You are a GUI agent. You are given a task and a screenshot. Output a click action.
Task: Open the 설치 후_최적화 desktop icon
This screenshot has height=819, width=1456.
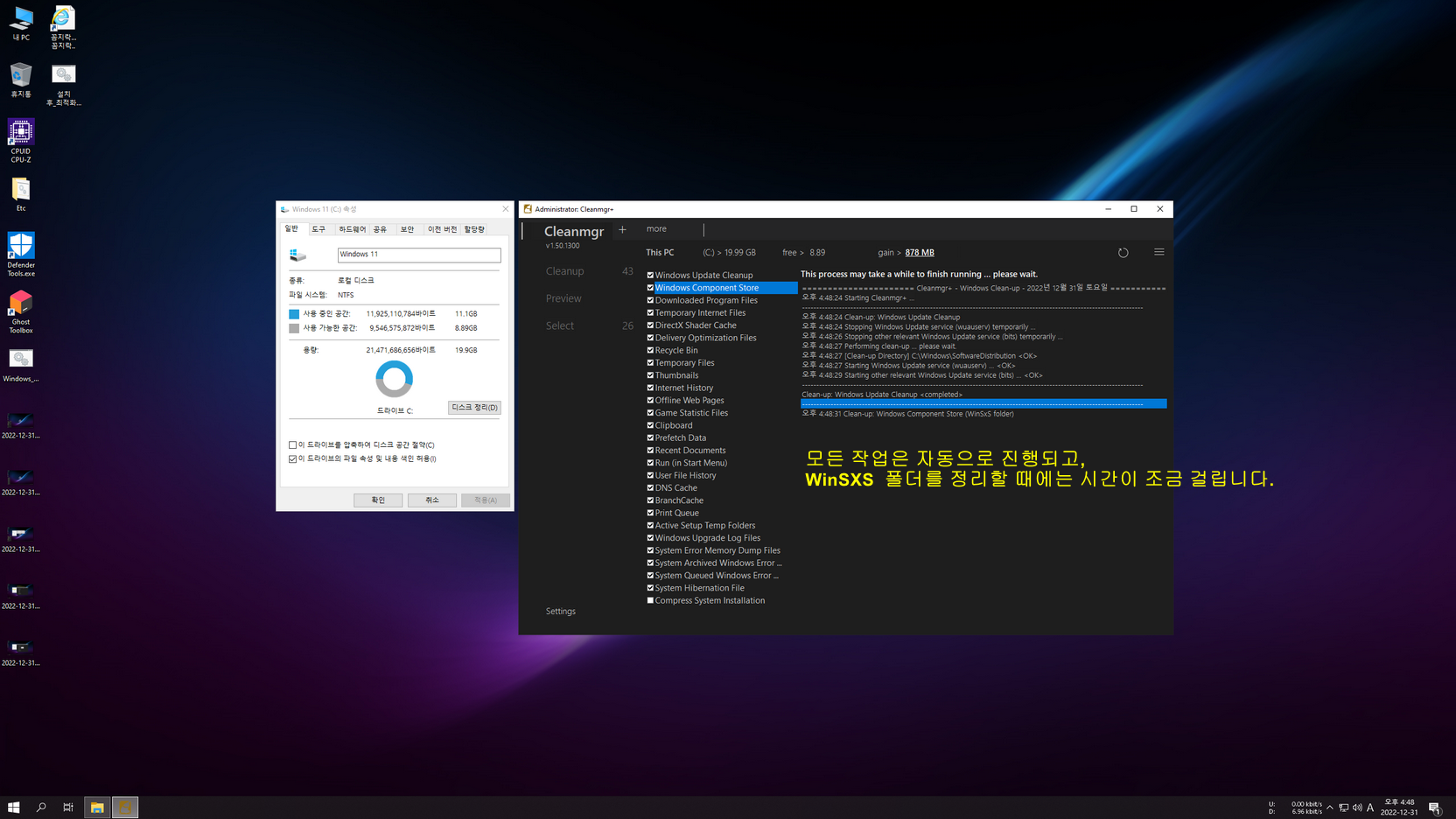tap(63, 85)
